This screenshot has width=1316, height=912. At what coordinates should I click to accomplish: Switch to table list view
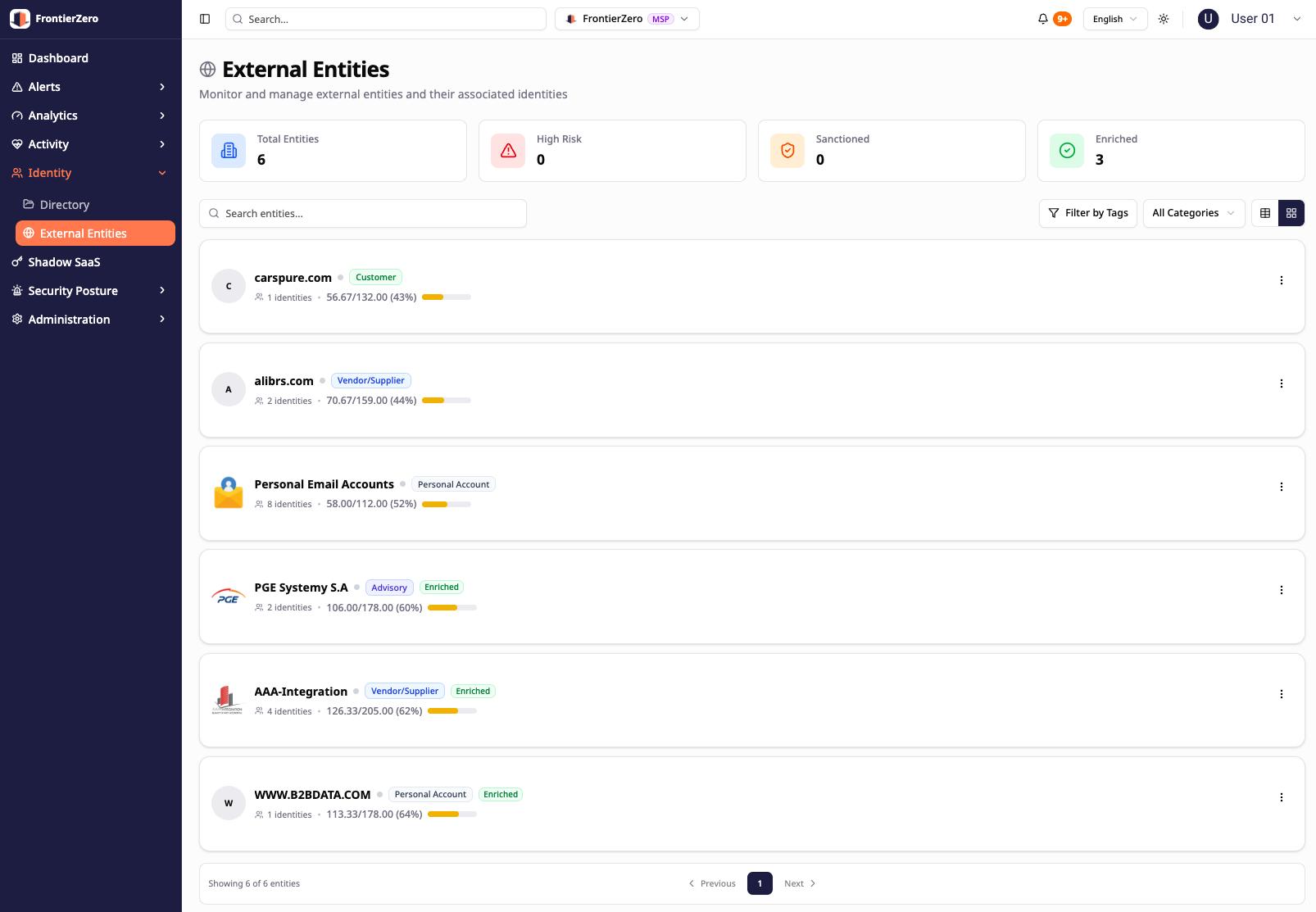1265,213
